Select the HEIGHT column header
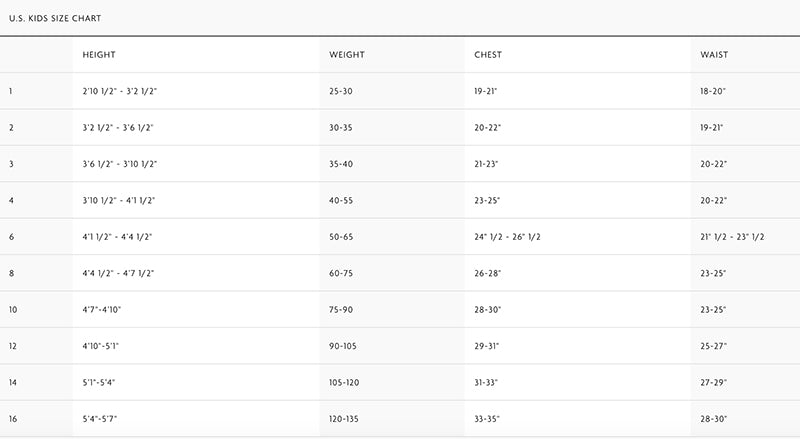The height and width of the screenshot is (439, 800). pyautogui.click(x=99, y=54)
